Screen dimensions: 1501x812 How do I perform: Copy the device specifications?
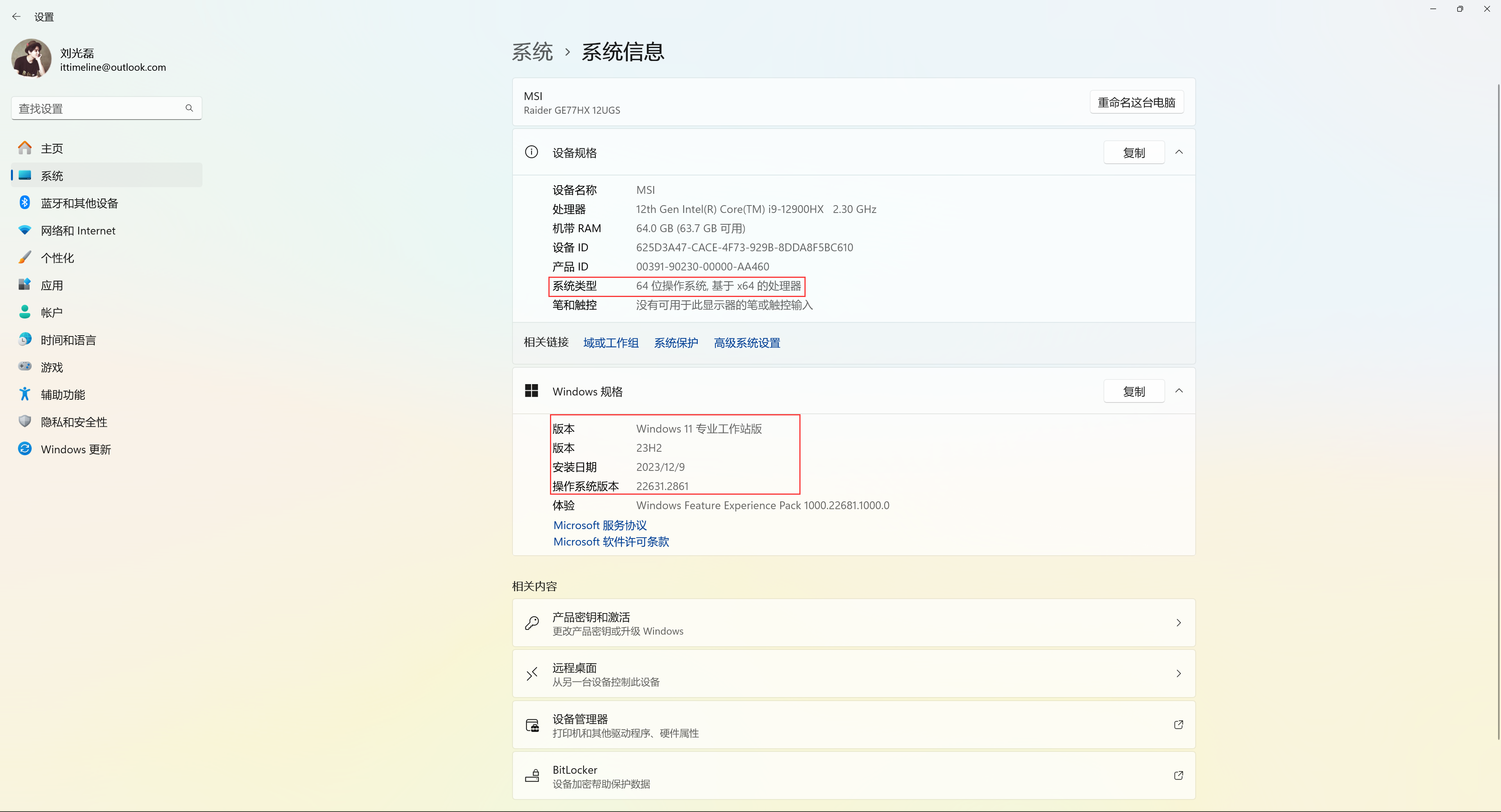pos(1133,153)
